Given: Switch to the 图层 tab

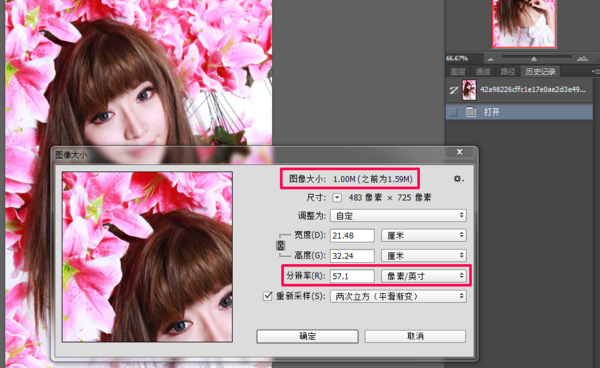Looking at the screenshot, I should pyautogui.click(x=458, y=72).
